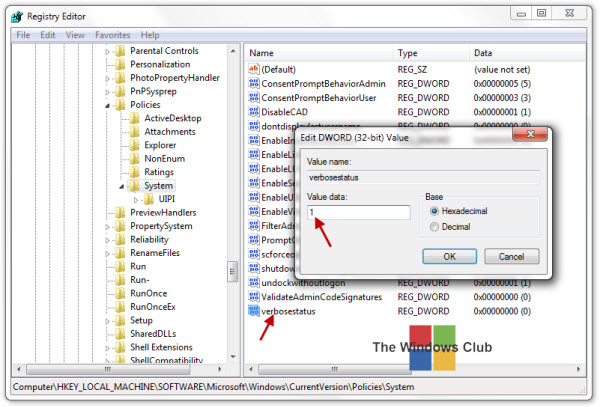Click the Registry Editor title bar icon
This screenshot has width=600, height=407.
click(17, 16)
